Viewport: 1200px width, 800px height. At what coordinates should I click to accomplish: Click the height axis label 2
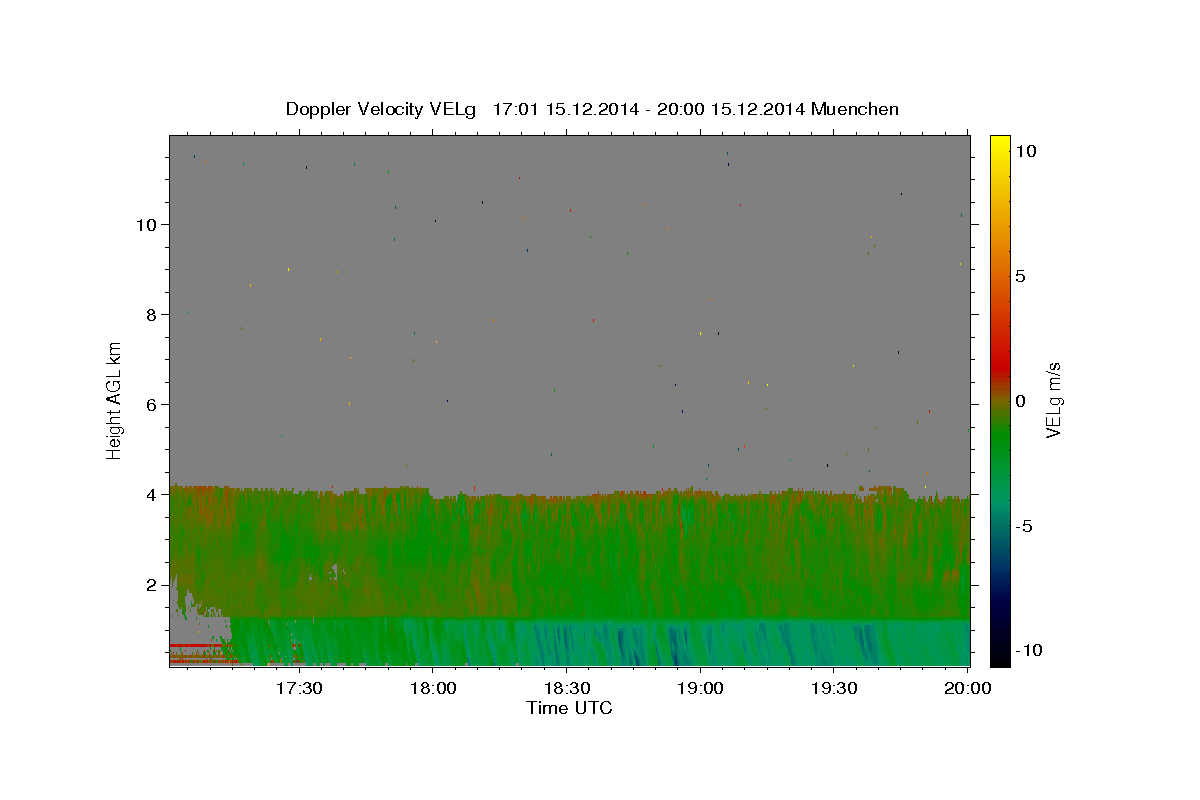tap(152, 584)
